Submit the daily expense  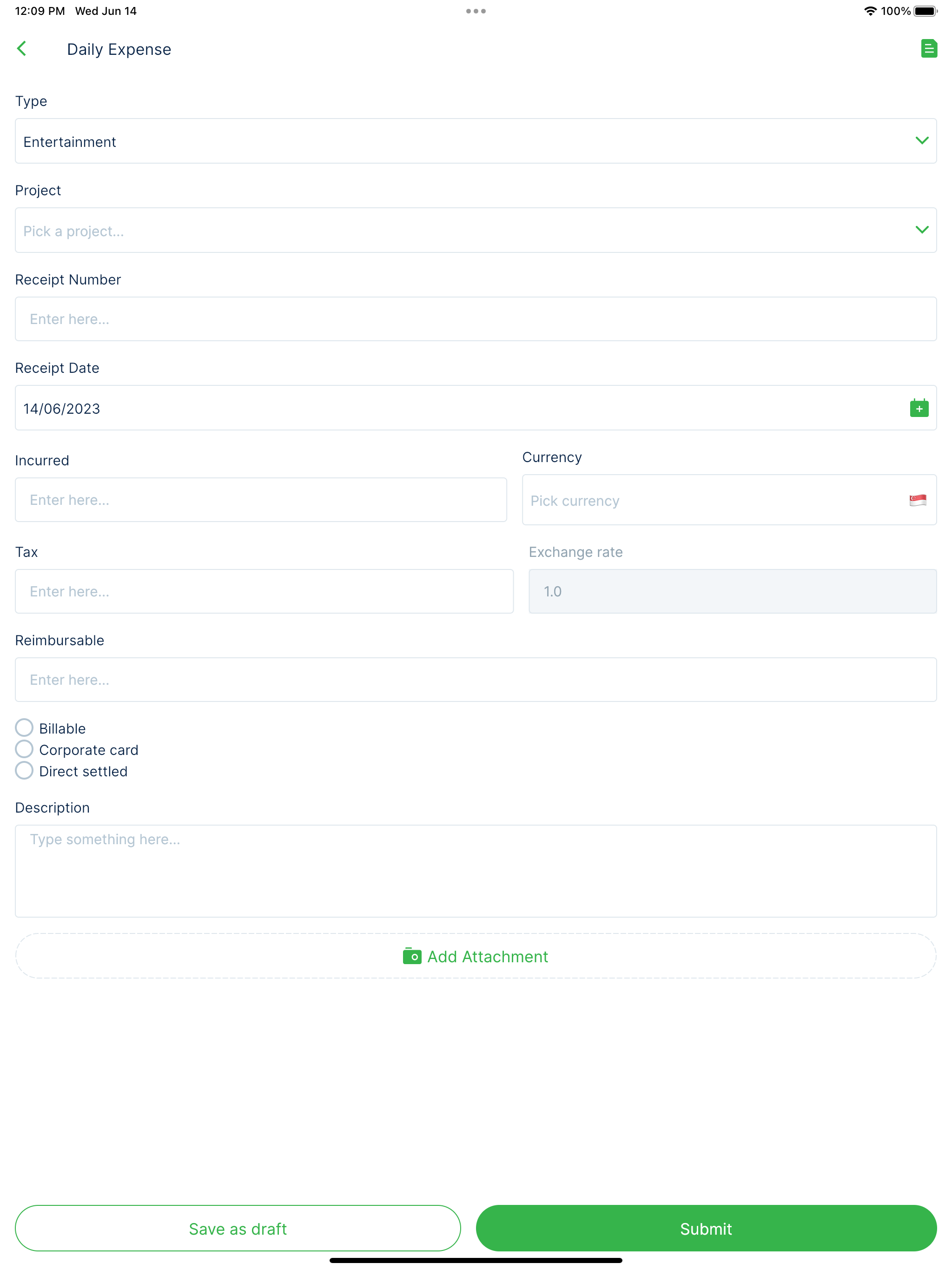pos(706,1228)
